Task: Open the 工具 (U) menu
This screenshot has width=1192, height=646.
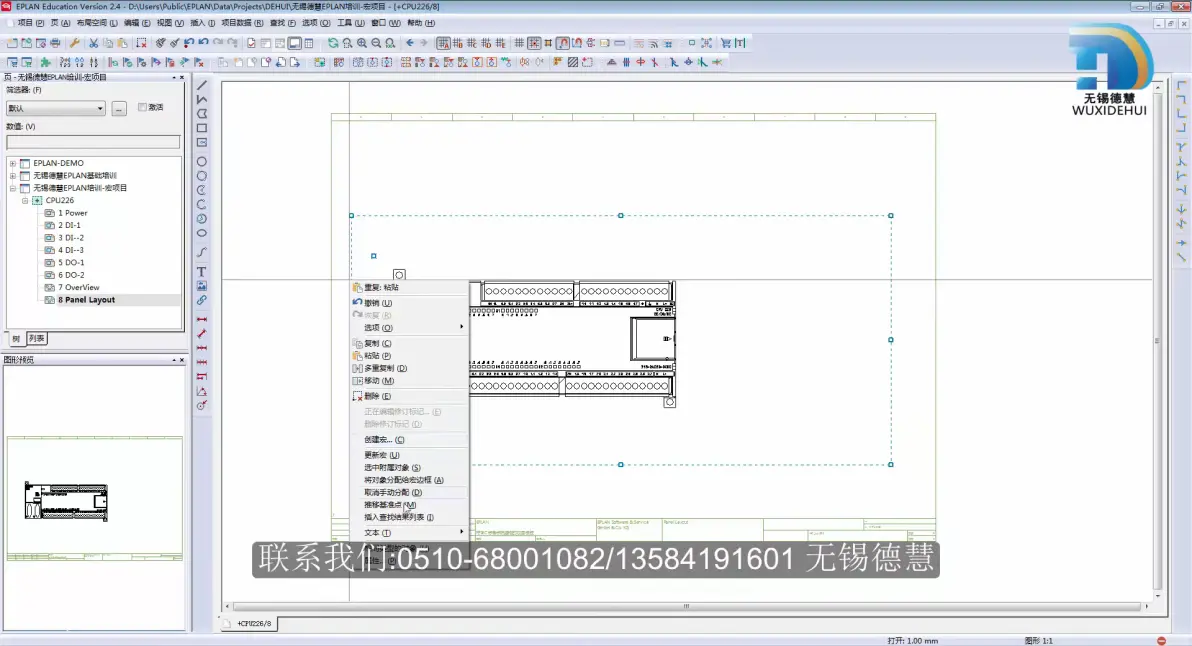Action: click(350, 23)
